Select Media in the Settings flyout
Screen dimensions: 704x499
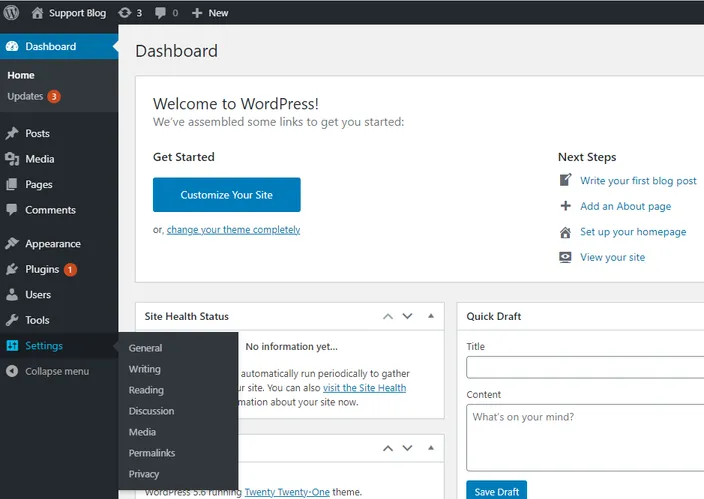pyautogui.click(x=142, y=432)
